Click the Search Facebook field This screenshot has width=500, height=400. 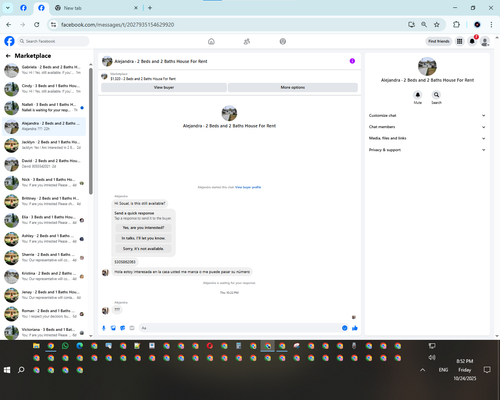53,41
